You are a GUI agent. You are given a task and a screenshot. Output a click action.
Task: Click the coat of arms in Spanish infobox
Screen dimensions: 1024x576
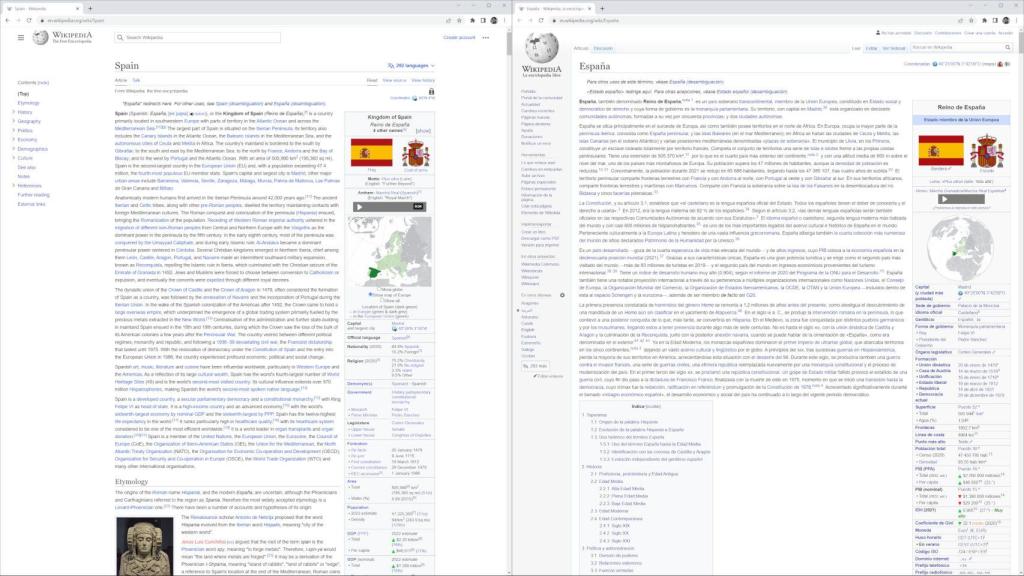coord(987,151)
